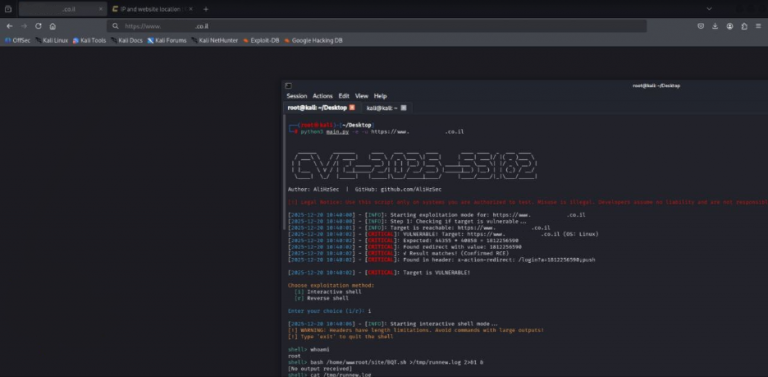Click the Author AliHzSec line
This screenshot has width=768, height=377.
click(x=365, y=189)
